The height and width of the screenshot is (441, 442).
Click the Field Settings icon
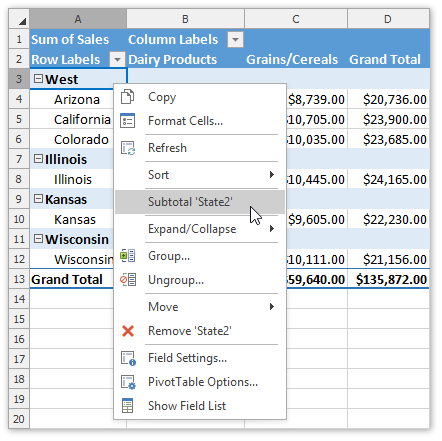point(128,358)
